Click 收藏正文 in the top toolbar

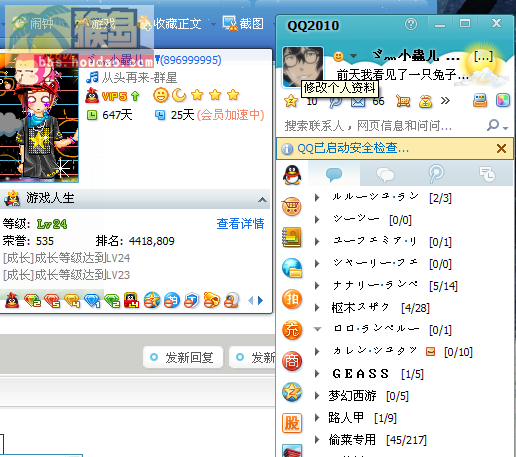169,24
